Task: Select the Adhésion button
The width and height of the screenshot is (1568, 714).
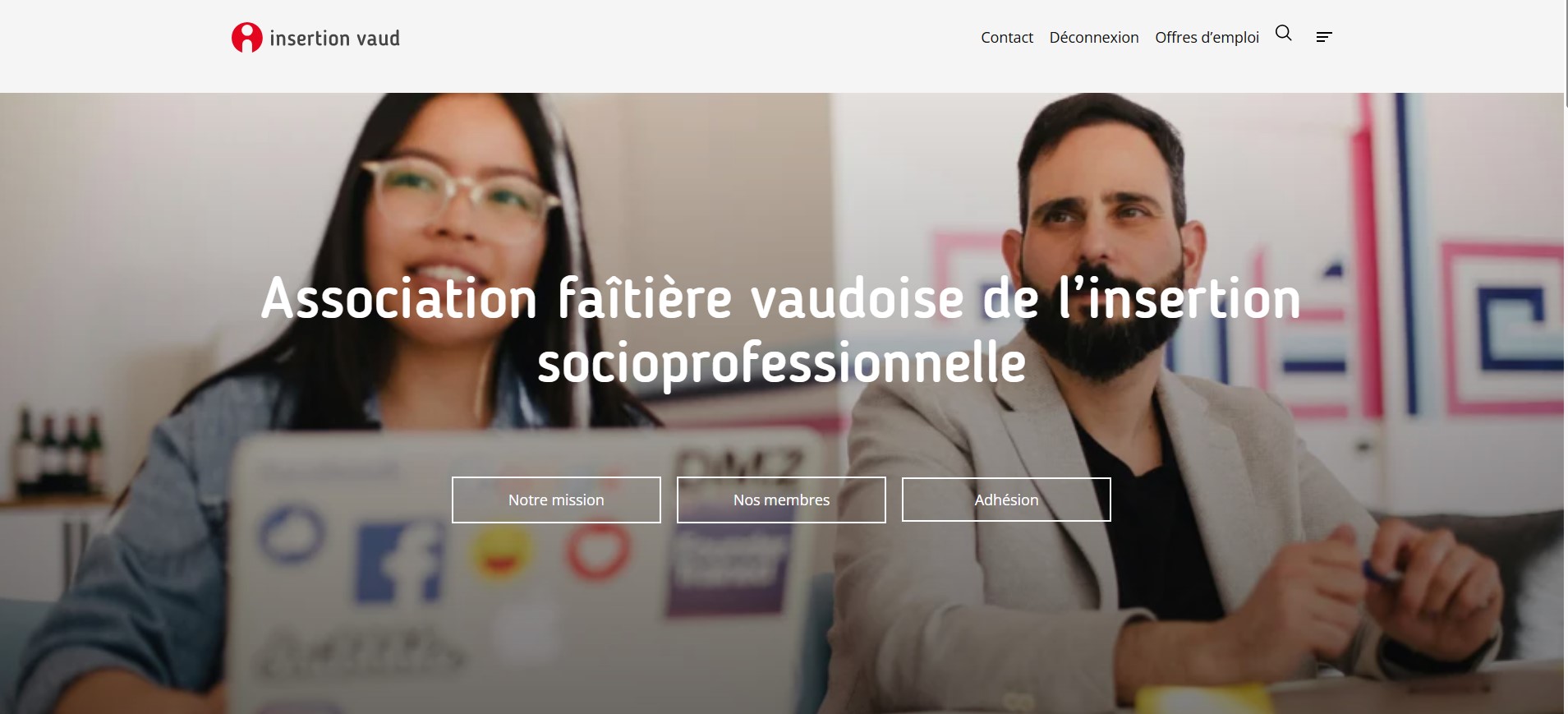Action: 1006,500
